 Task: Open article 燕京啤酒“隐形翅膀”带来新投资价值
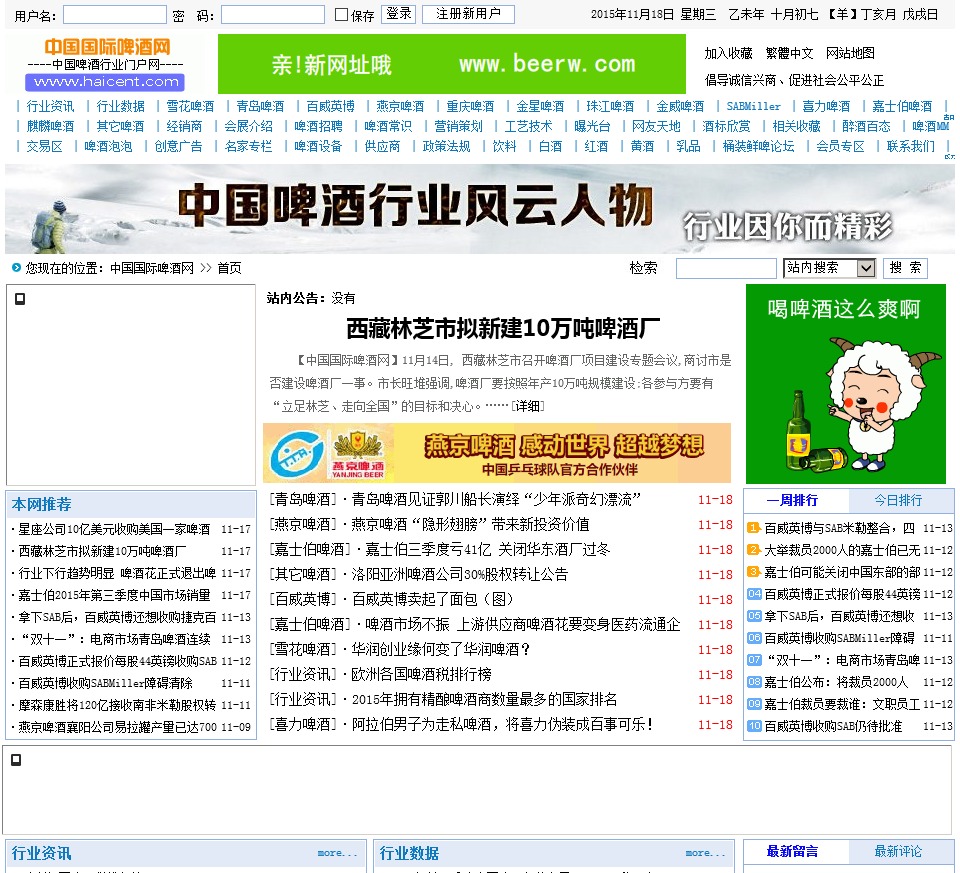(x=470, y=525)
